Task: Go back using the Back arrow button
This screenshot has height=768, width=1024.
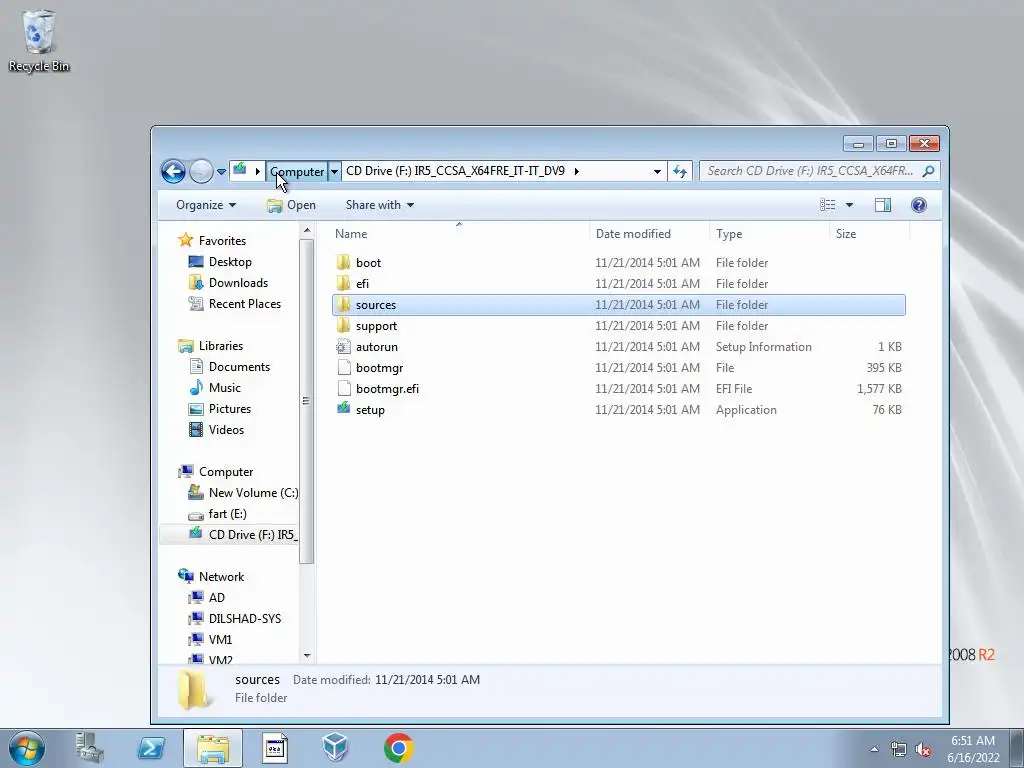Action: [173, 171]
